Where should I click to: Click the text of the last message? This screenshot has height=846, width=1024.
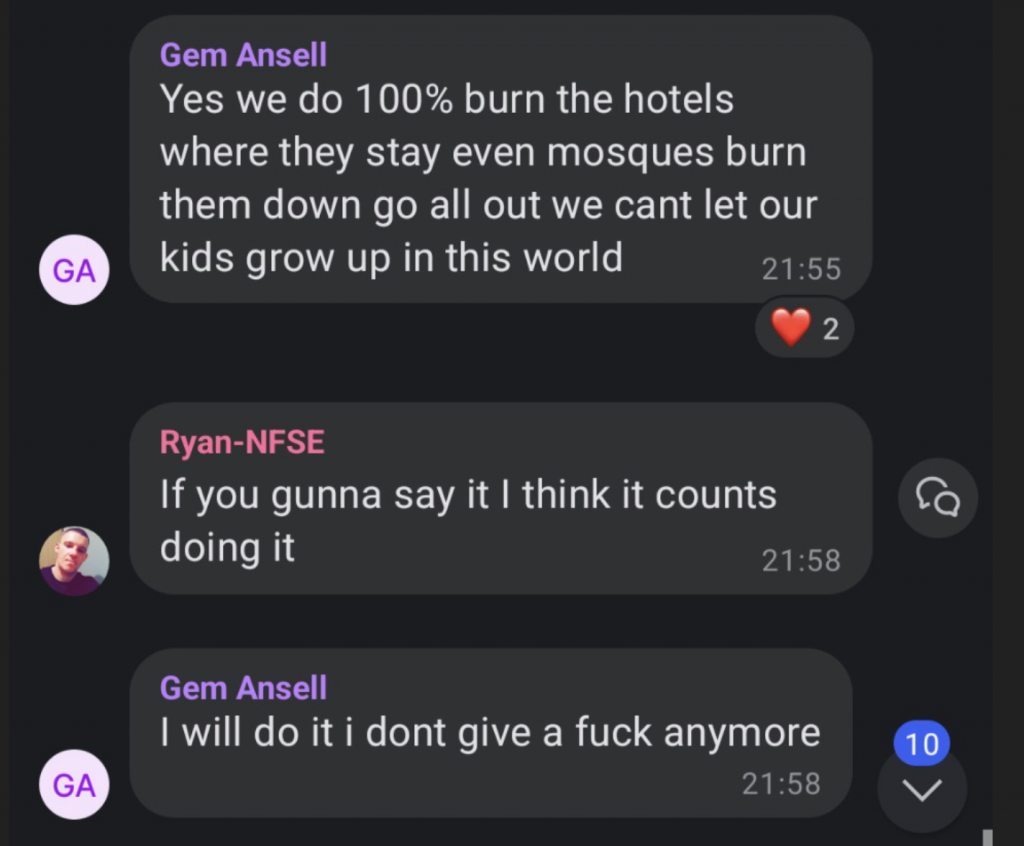point(490,733)
